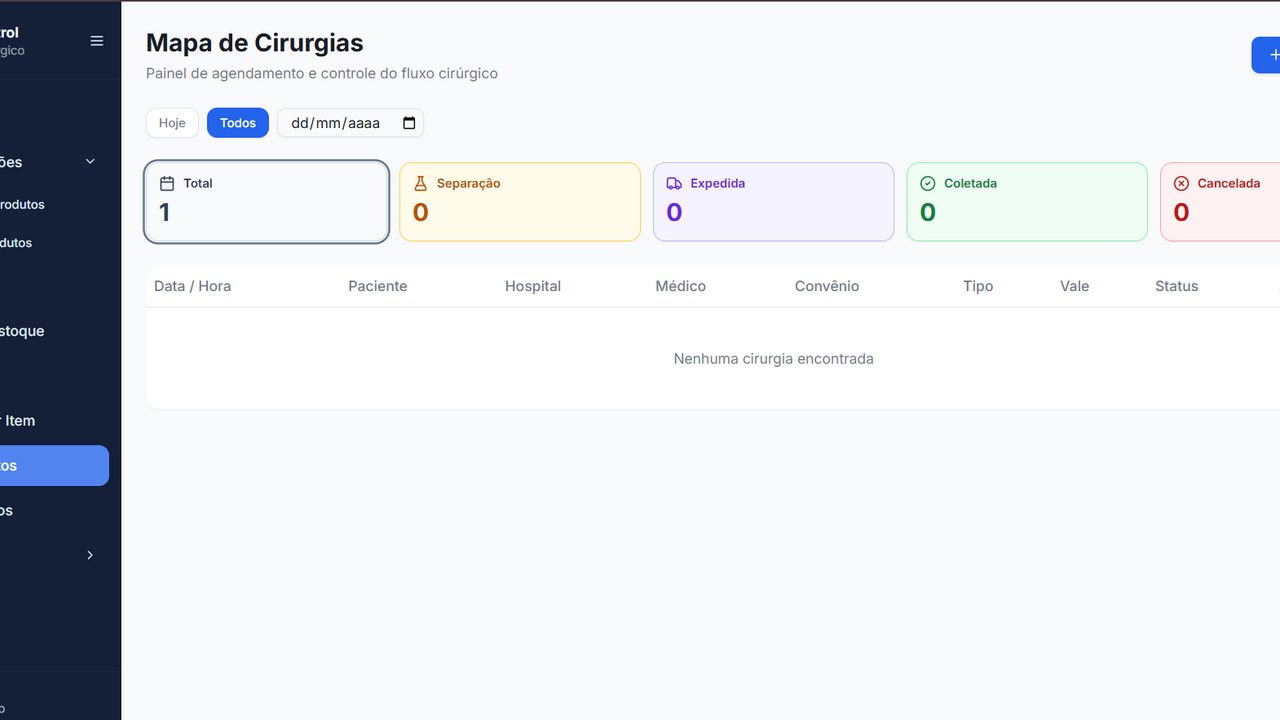
Task: Click the 'Nenhuma cirurgia encontrada' message
Action: click(x=774, y=359)
